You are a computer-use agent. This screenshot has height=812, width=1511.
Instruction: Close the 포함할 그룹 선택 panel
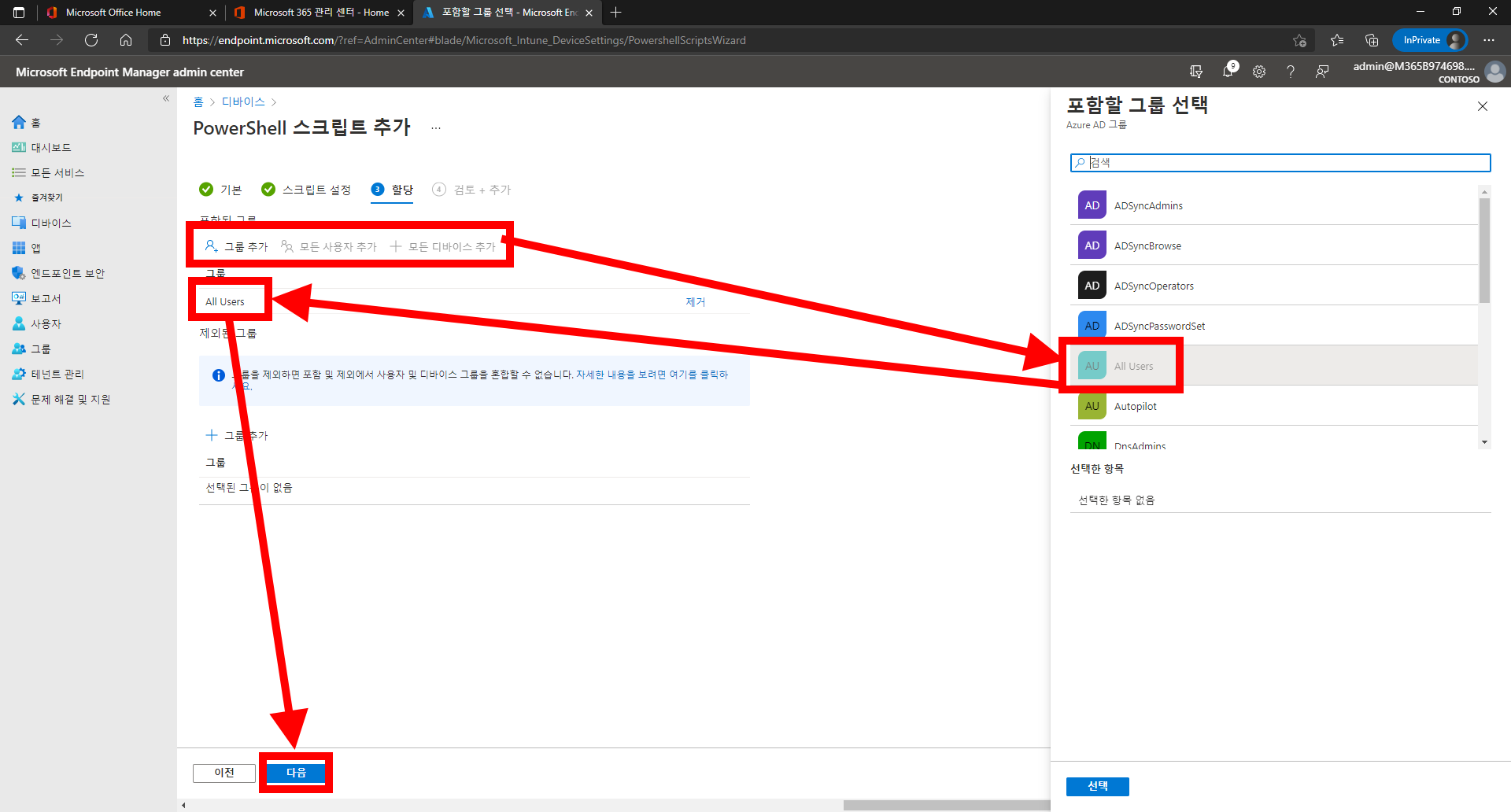(x=1483, y=106)
